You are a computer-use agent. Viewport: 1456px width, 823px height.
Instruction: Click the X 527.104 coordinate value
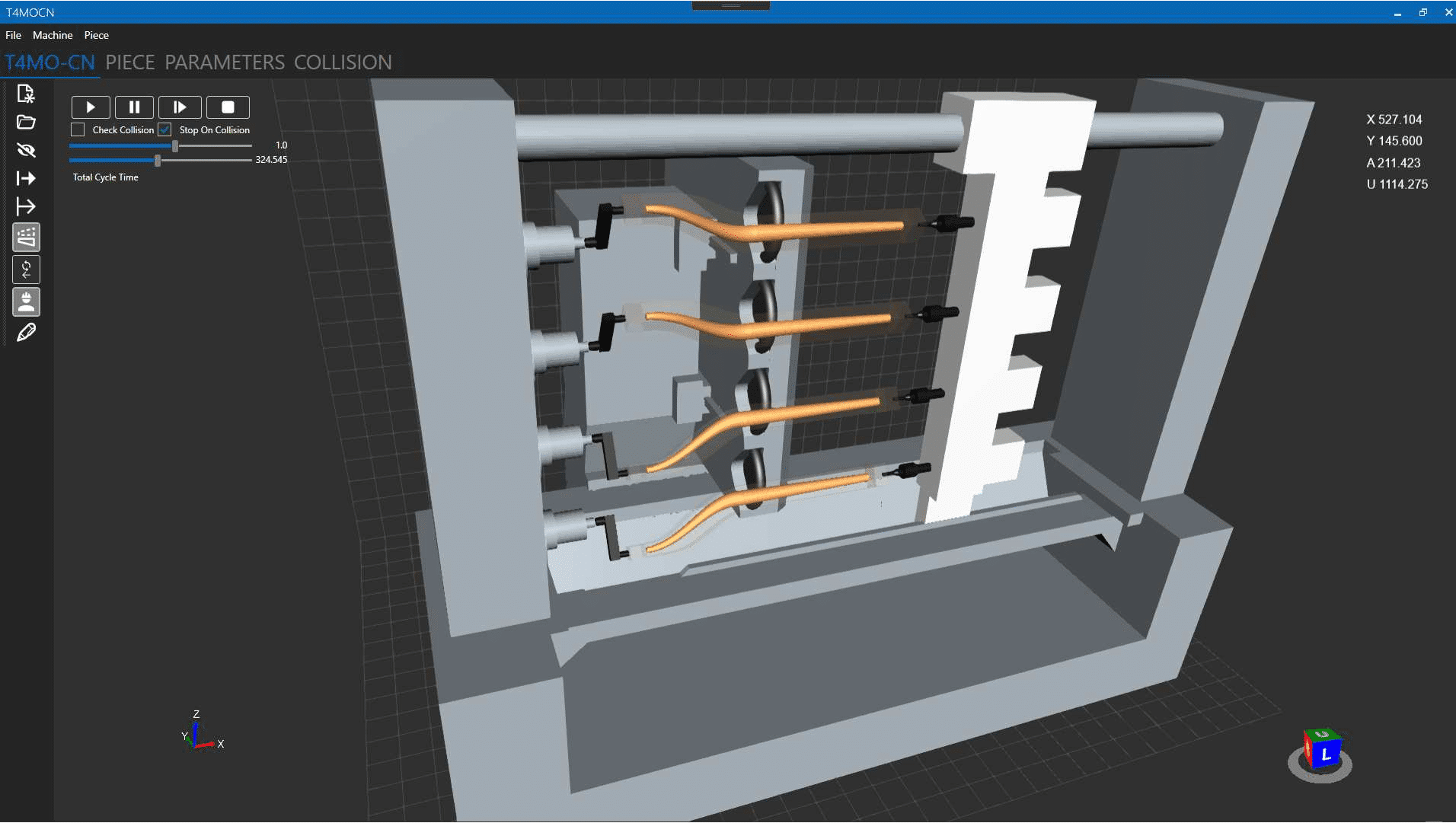tap(1394, 120)
